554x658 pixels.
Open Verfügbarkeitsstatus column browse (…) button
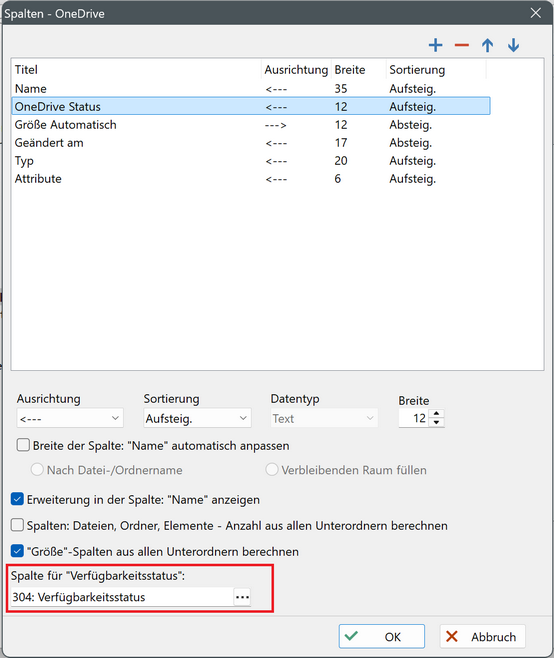[x=242, y=597]
